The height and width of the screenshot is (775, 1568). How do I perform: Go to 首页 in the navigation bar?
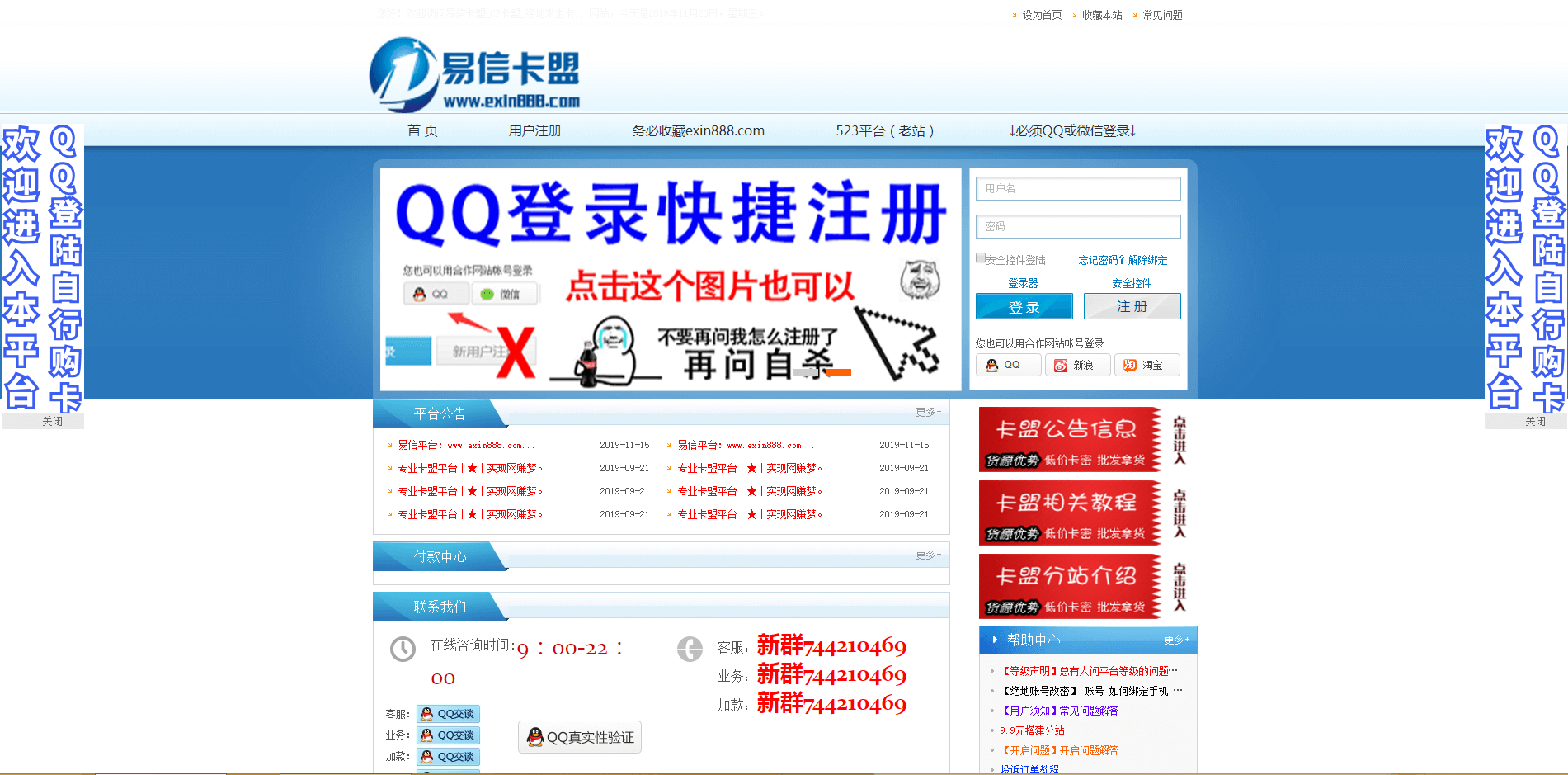422,130
